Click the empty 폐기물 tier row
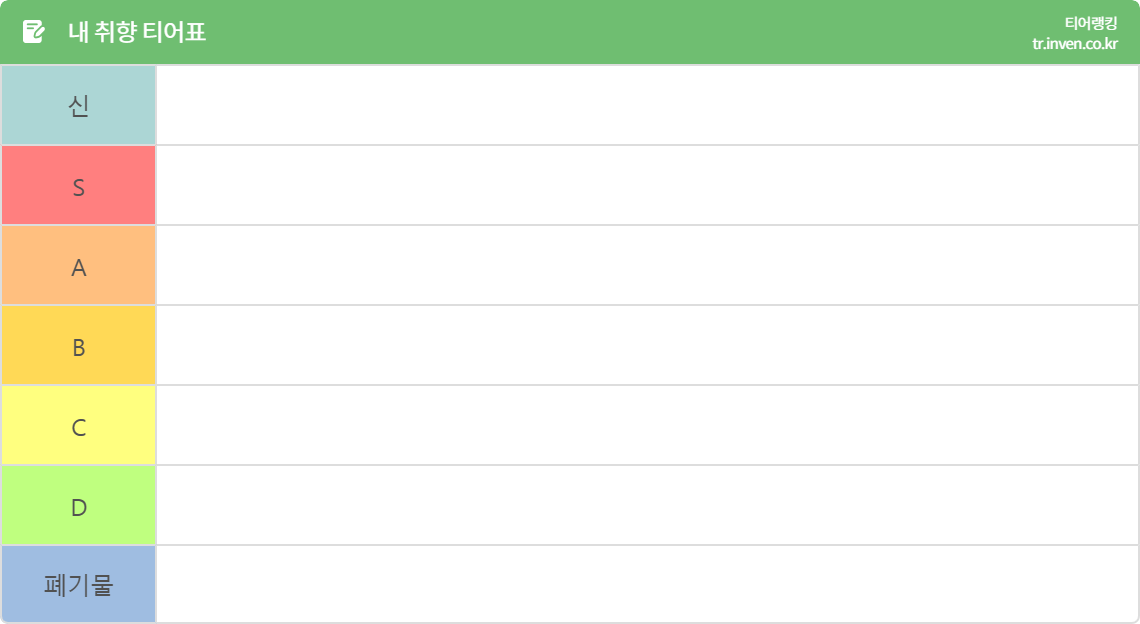Image resolution: width=1140 pixels, height=624 pixels. [647, 584]
